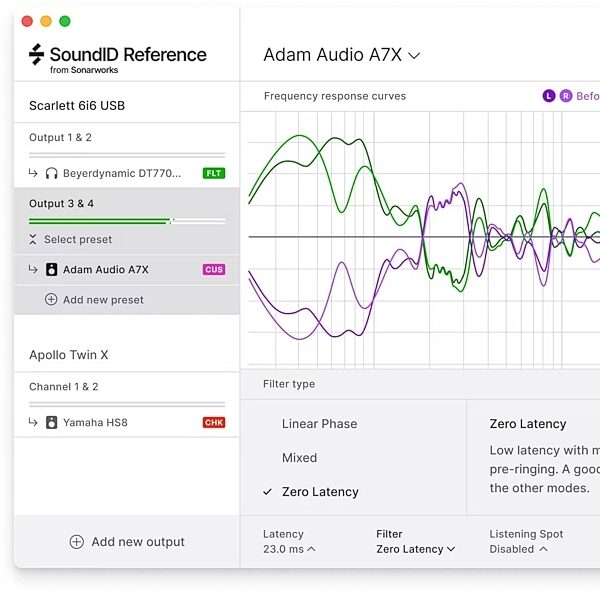This screenshot has height=594, width=600.
Task: Click the FLT badge on Beyerdynamic preset
Action: 214,173
